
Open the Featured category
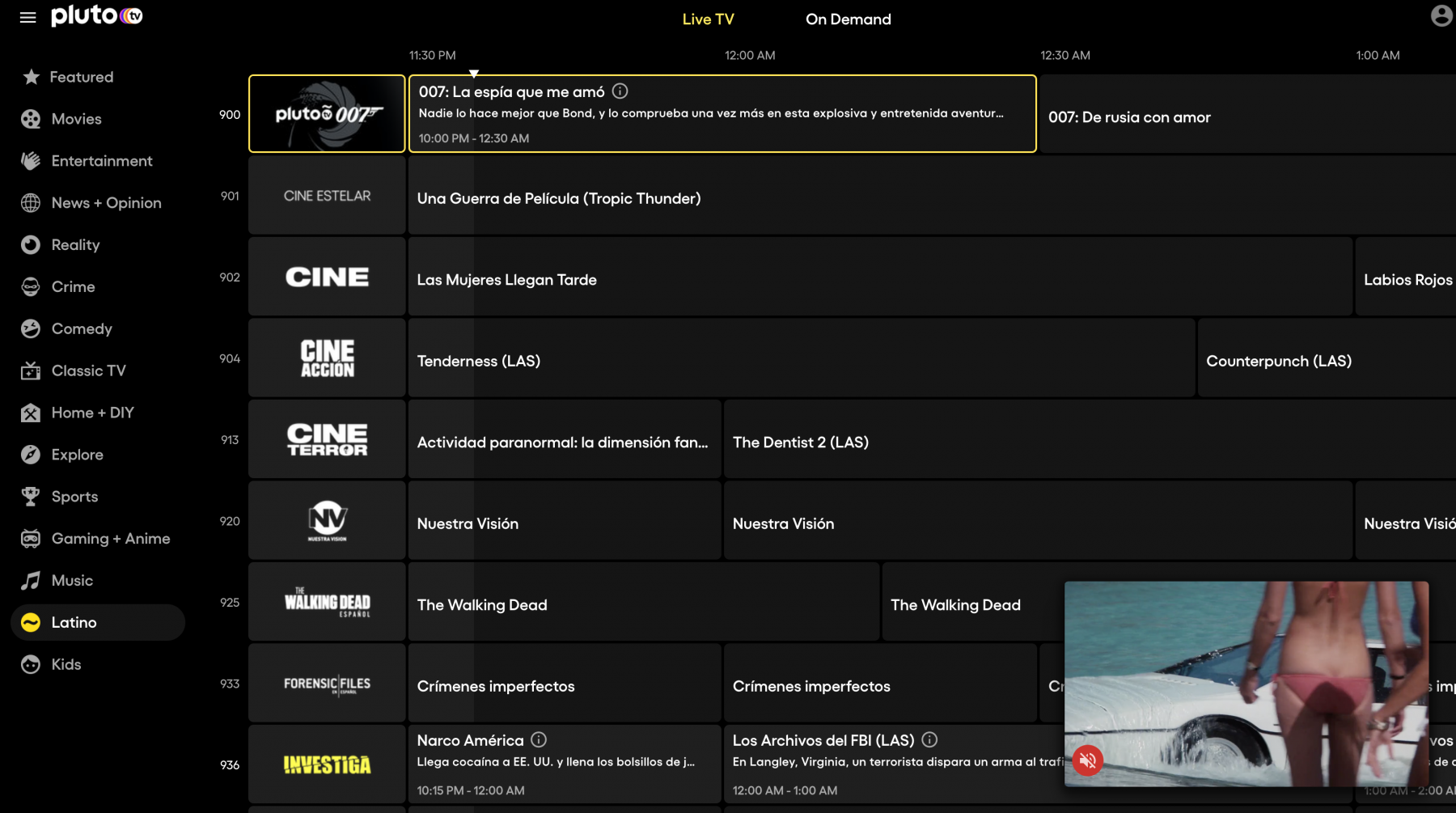[81, 77]
